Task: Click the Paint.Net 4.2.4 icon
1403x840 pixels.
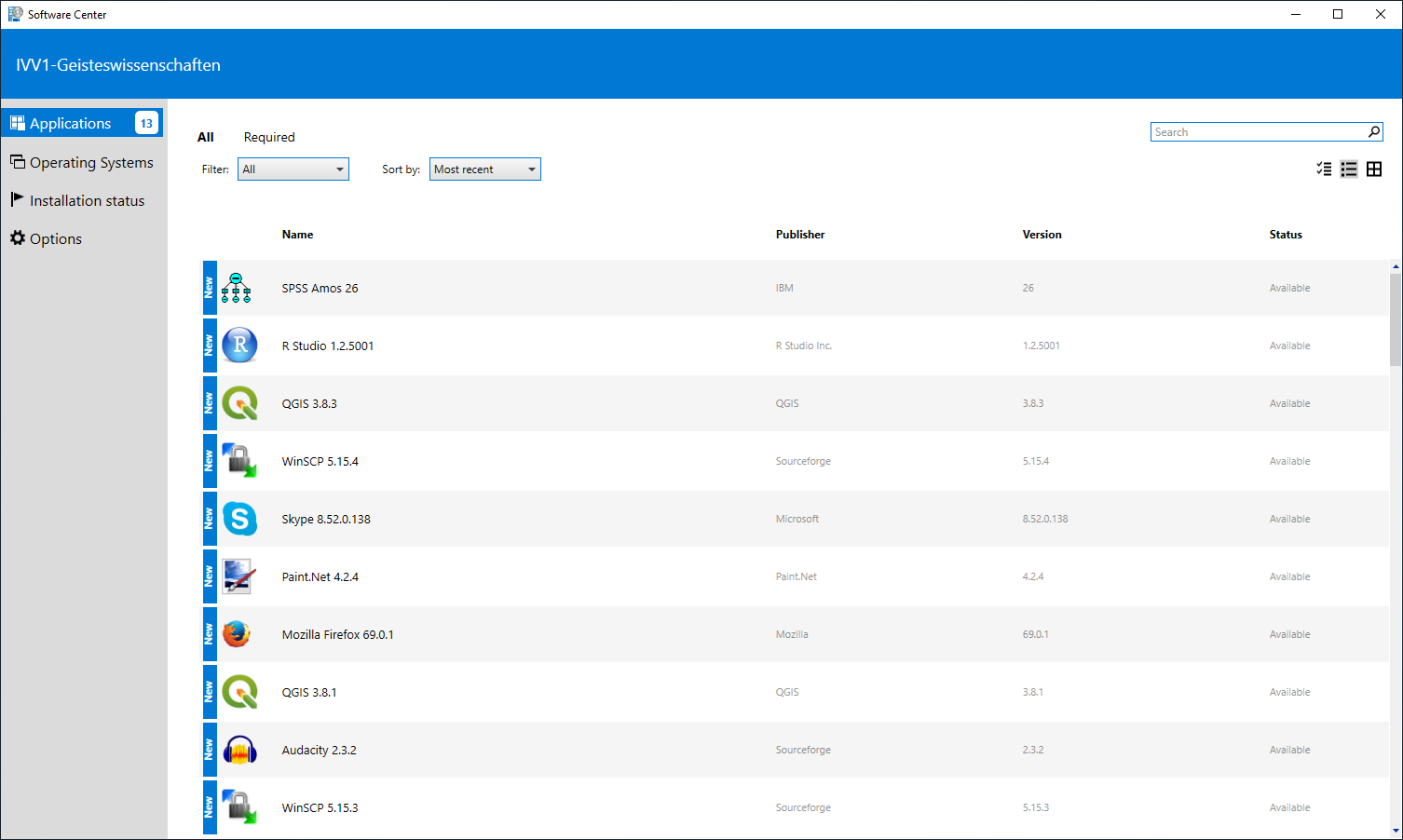Action: click(239, 576)
